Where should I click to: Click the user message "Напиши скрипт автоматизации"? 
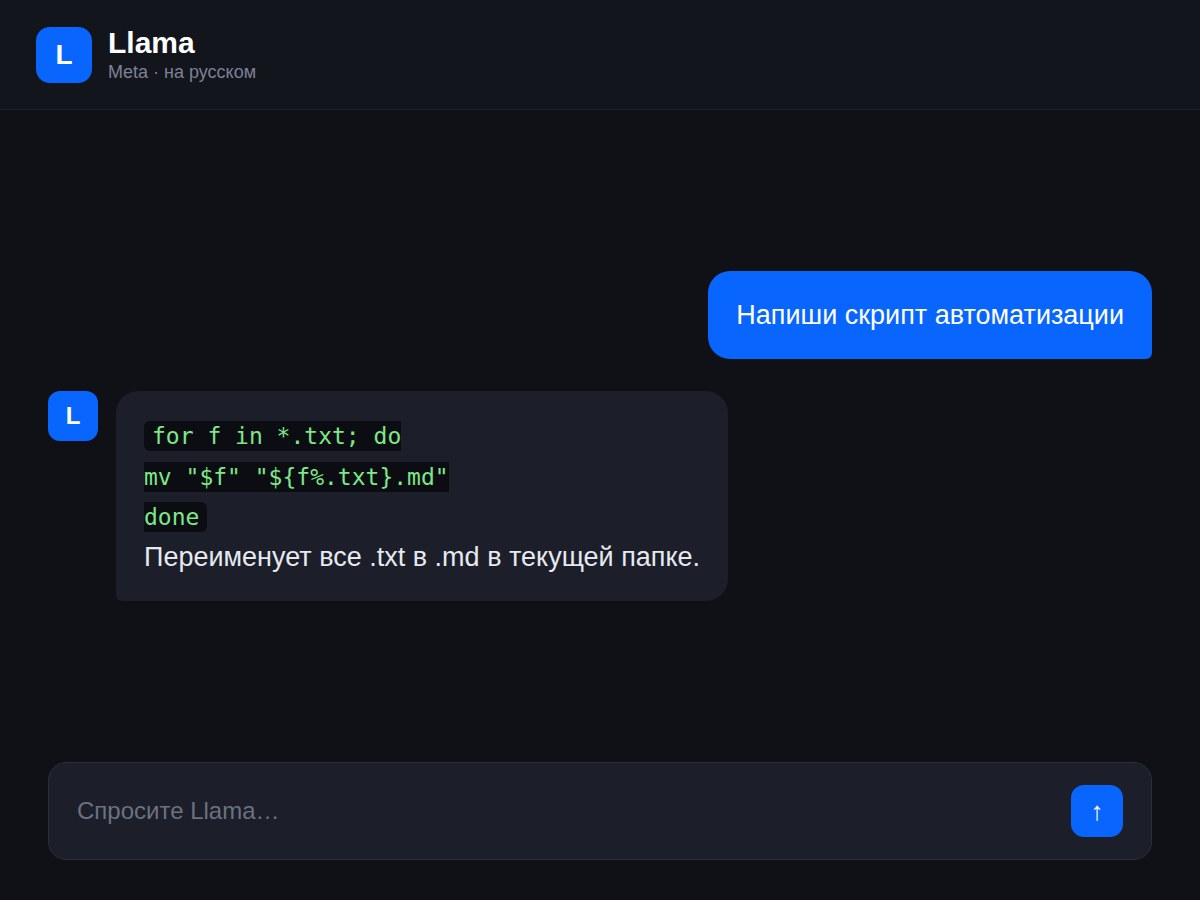click(930, 315)
